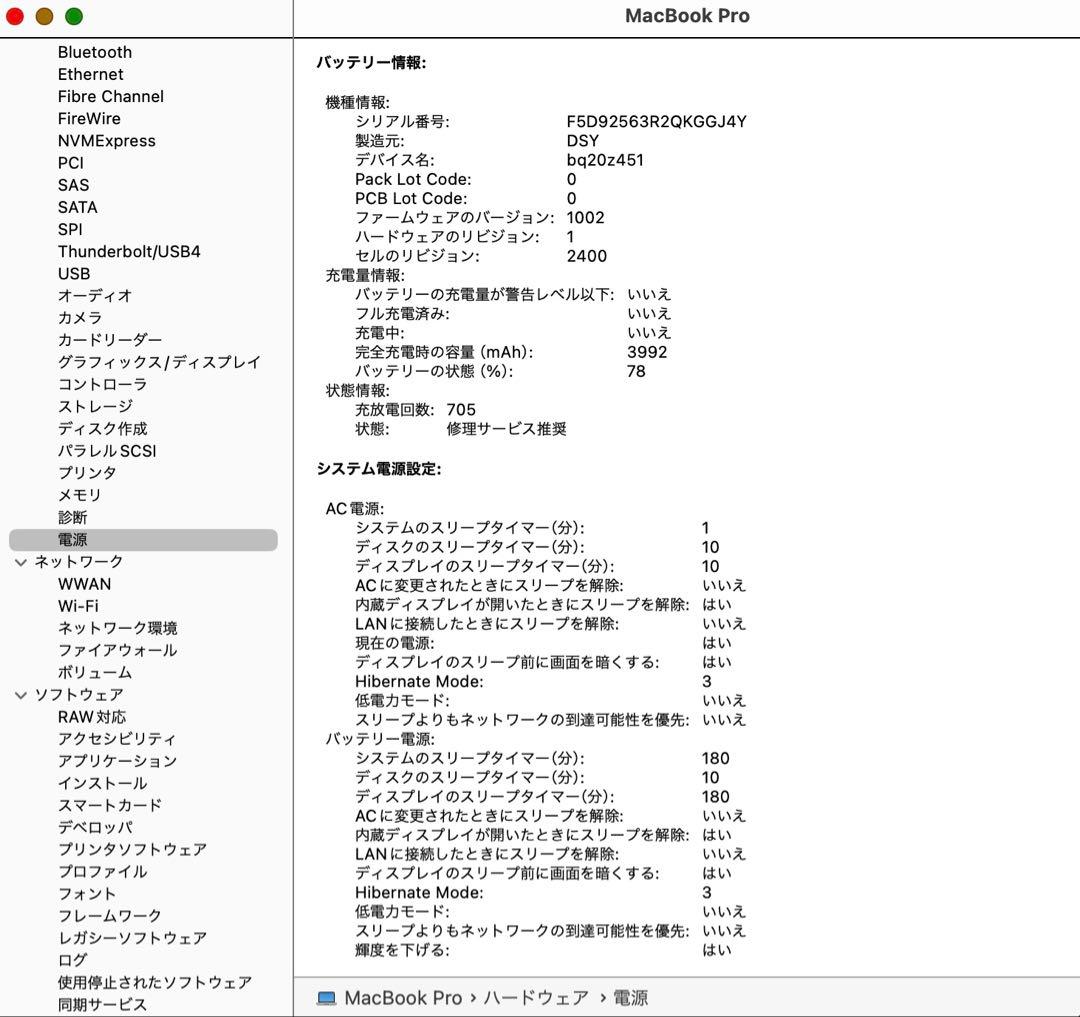This screenshot has width=1080, height=1017.
Task: Collapse the ソフトウェア section
Action: (20, 694)
